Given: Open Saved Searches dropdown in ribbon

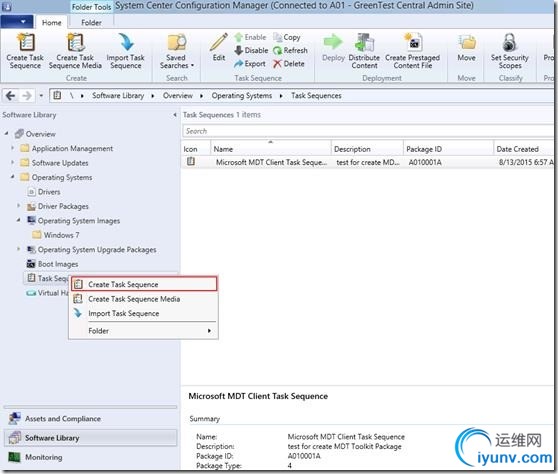Looking at the screenshot, I should (177, 51).
